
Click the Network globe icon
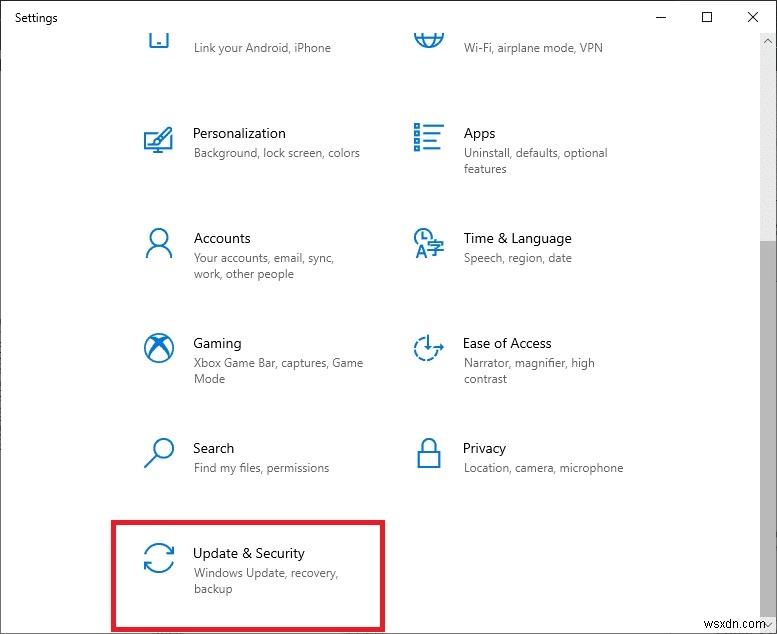click(428, 40)
